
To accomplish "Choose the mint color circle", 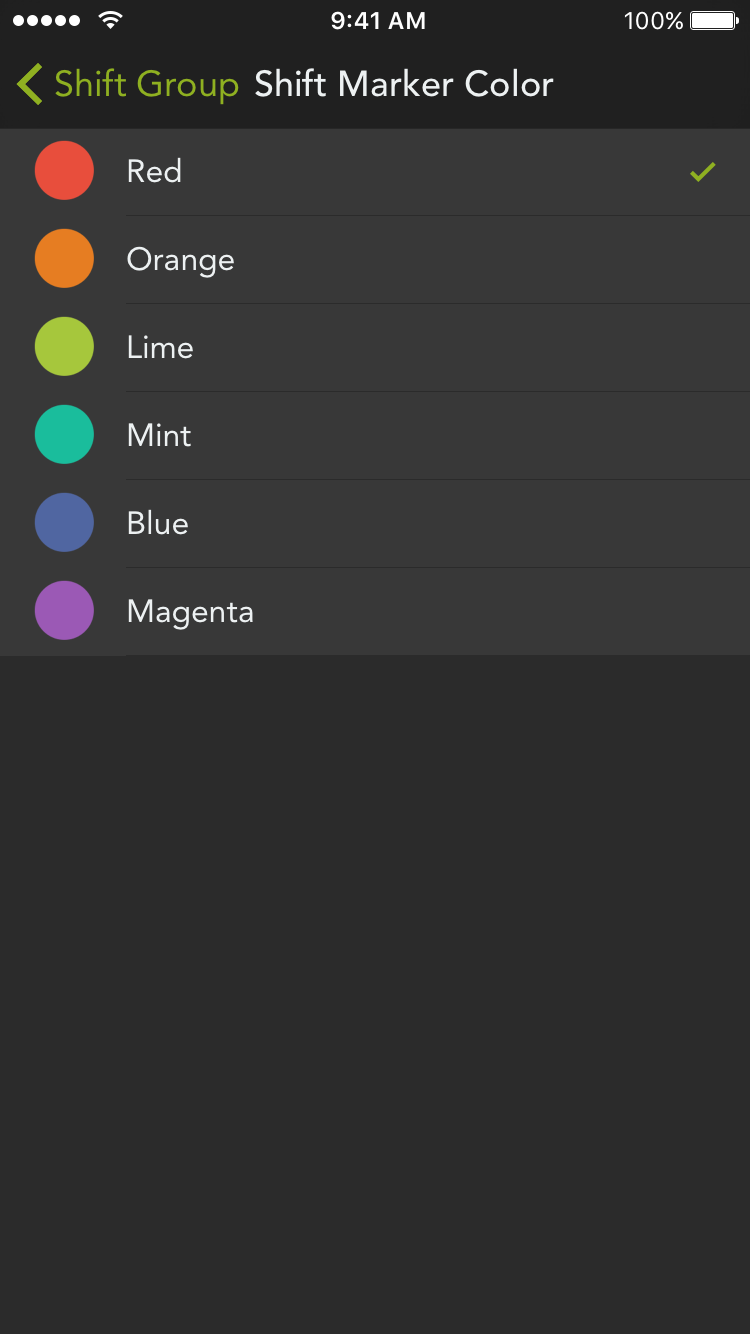I will [64, 435].
